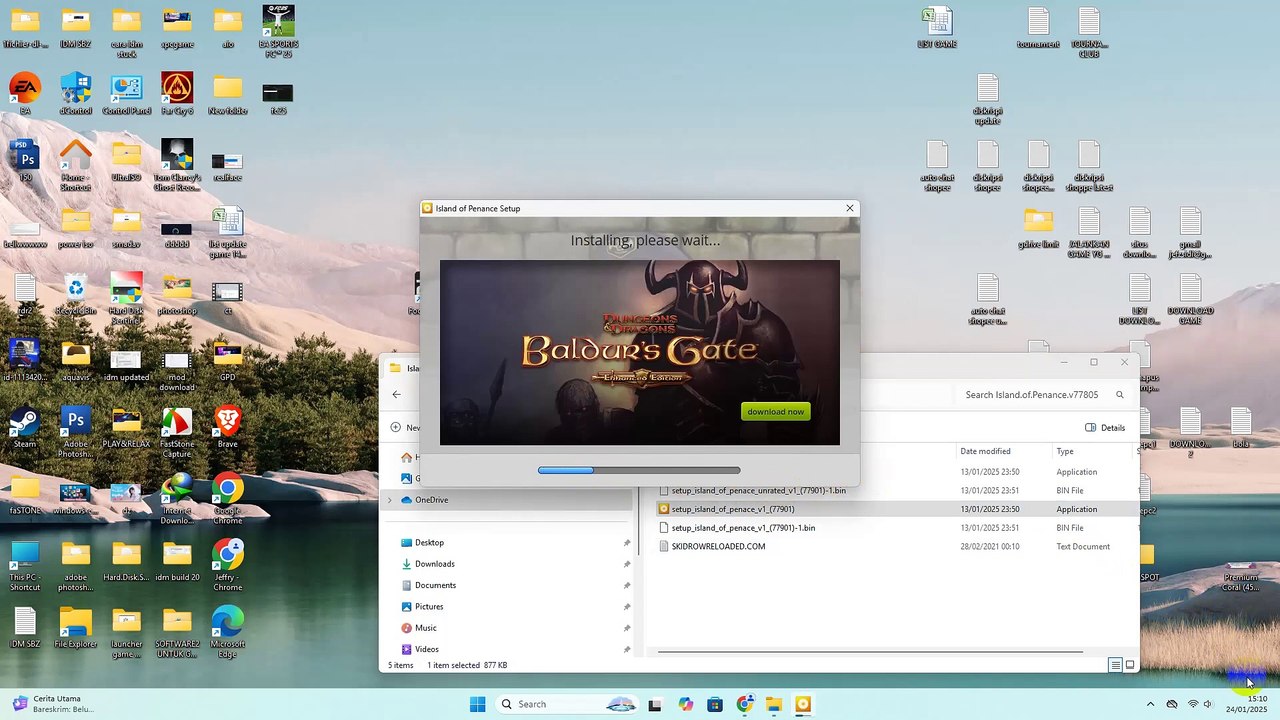Click the Windows Start button
The height and width of the screenshot is (720, 1280).
(478, 704)
